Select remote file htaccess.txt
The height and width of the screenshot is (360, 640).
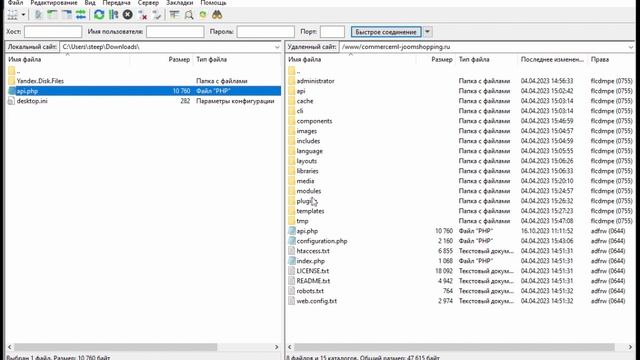313,251
